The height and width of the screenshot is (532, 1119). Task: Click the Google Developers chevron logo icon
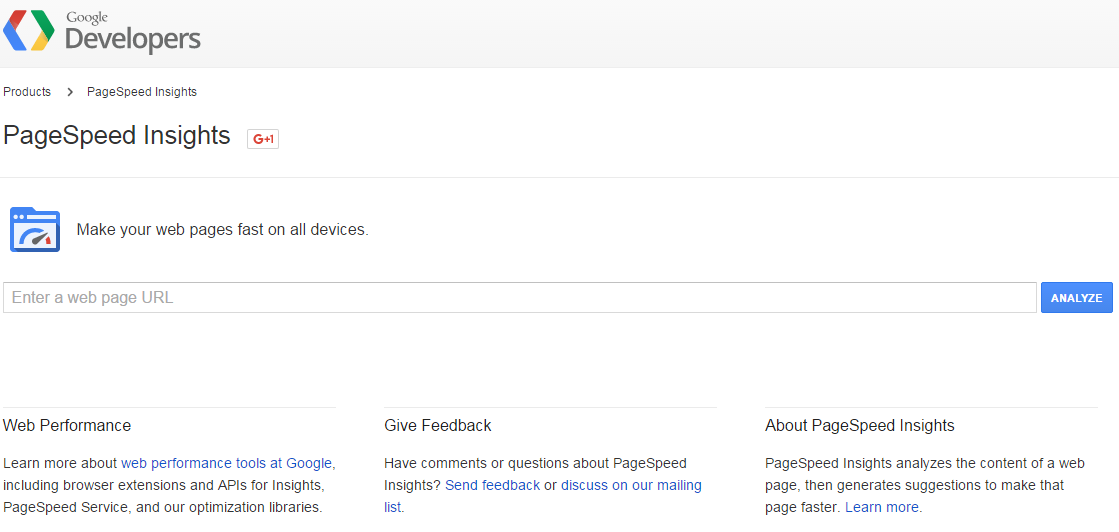click(28, 31)
